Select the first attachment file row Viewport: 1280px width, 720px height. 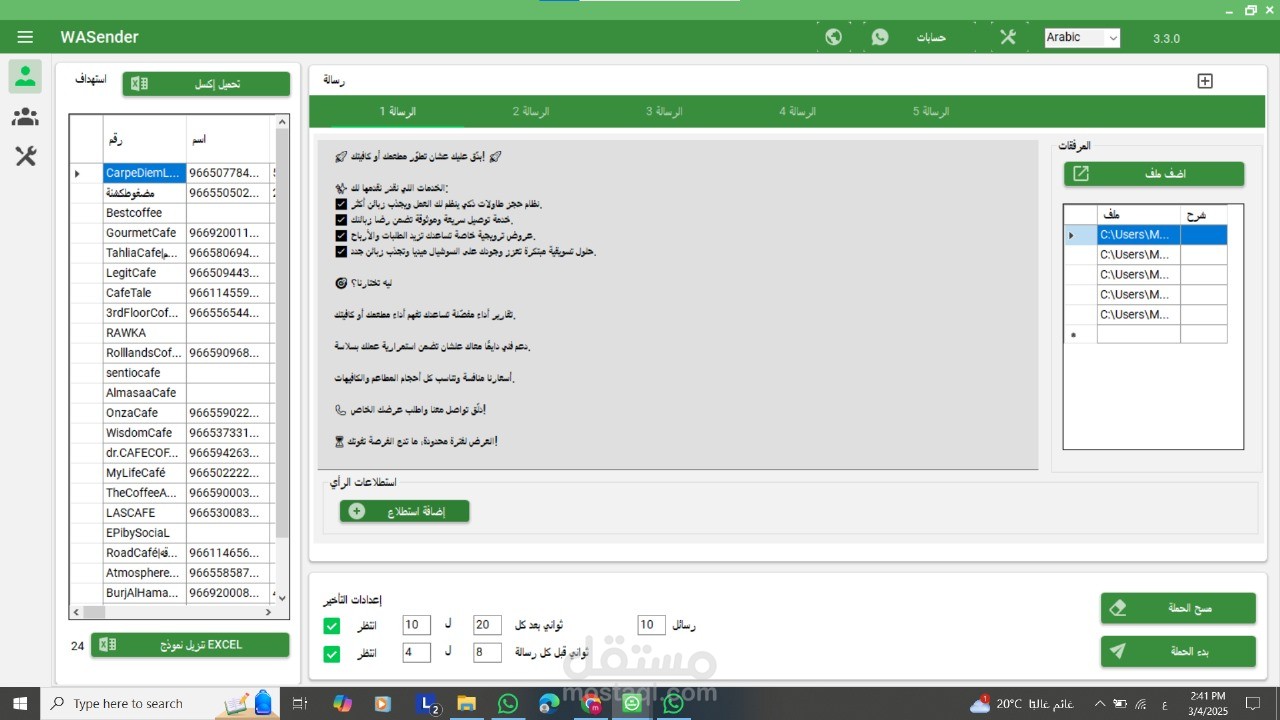tap(1145, 235)
